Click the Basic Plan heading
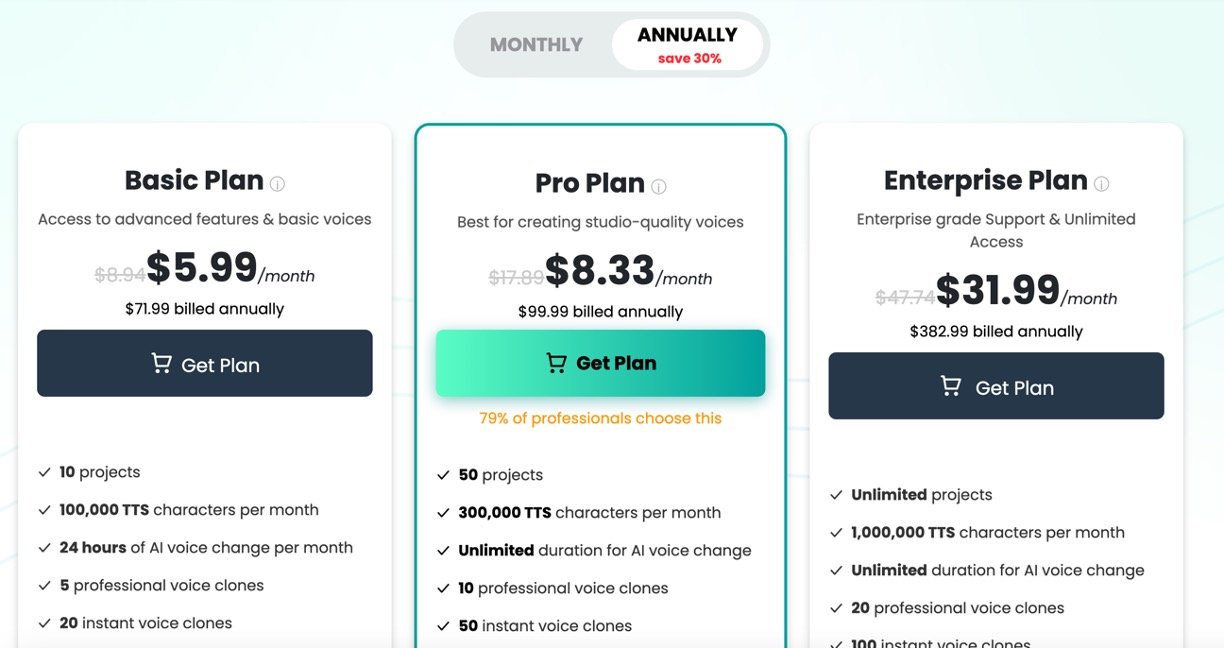 point(194,181)
